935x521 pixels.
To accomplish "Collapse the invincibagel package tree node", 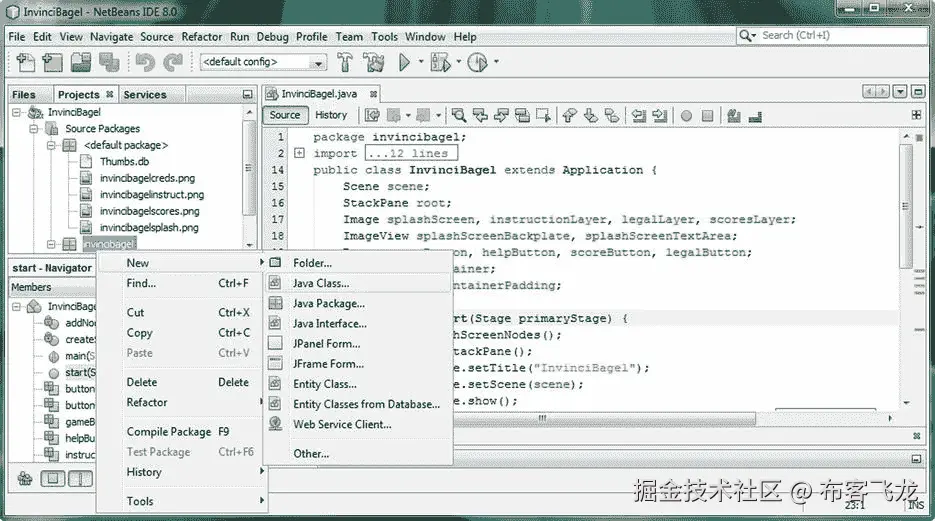I will click(x=51, y=244).
